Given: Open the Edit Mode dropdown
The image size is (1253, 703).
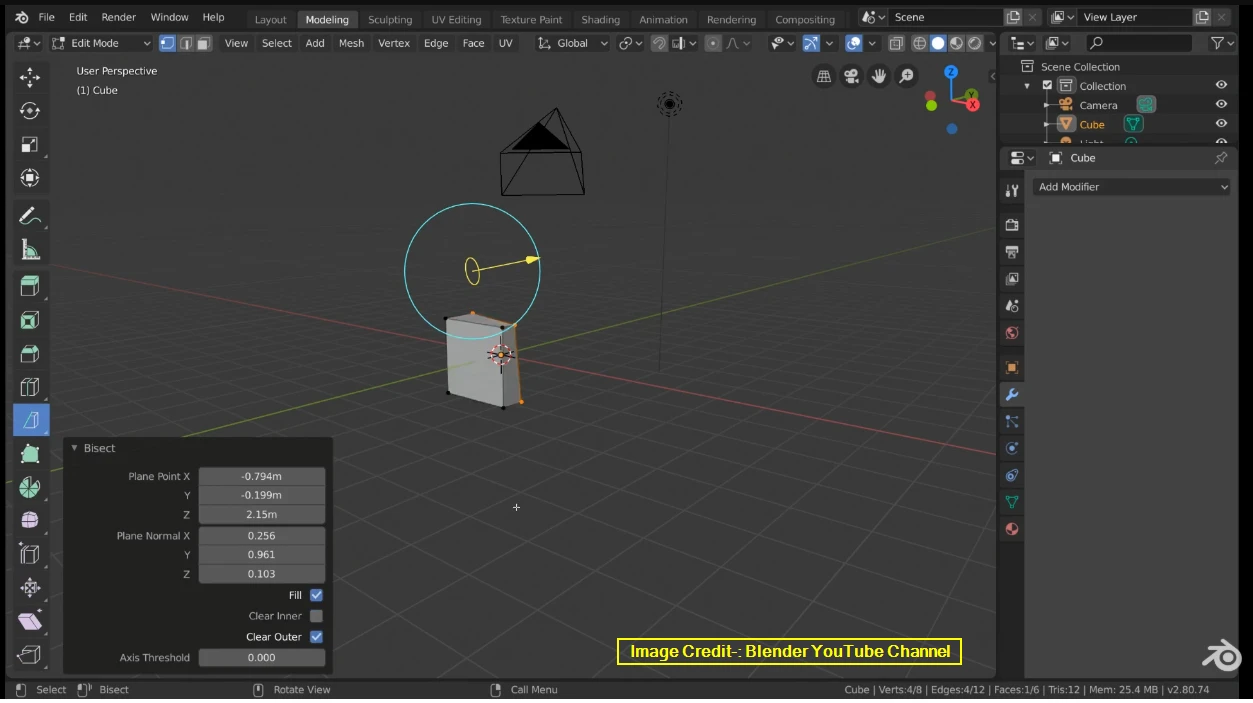Looking at the screenshot, I should click(x=101, y=43).
